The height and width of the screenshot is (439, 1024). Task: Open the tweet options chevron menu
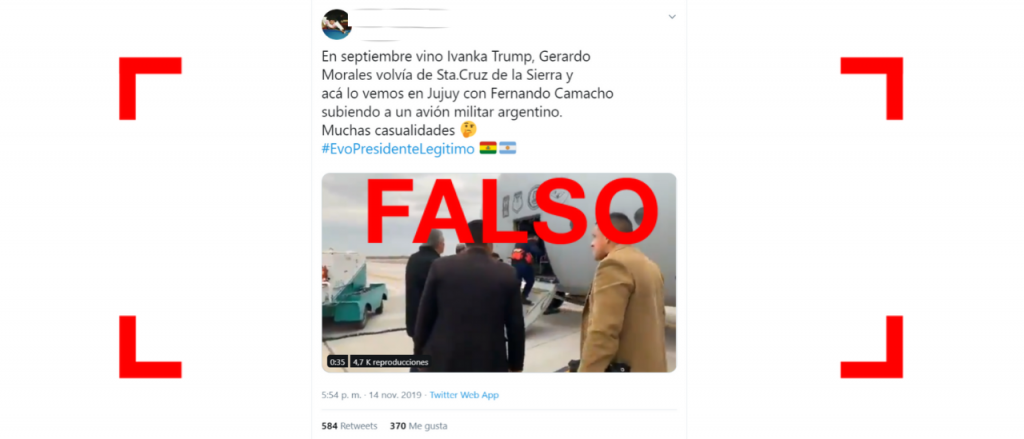[x=672, y=17]
